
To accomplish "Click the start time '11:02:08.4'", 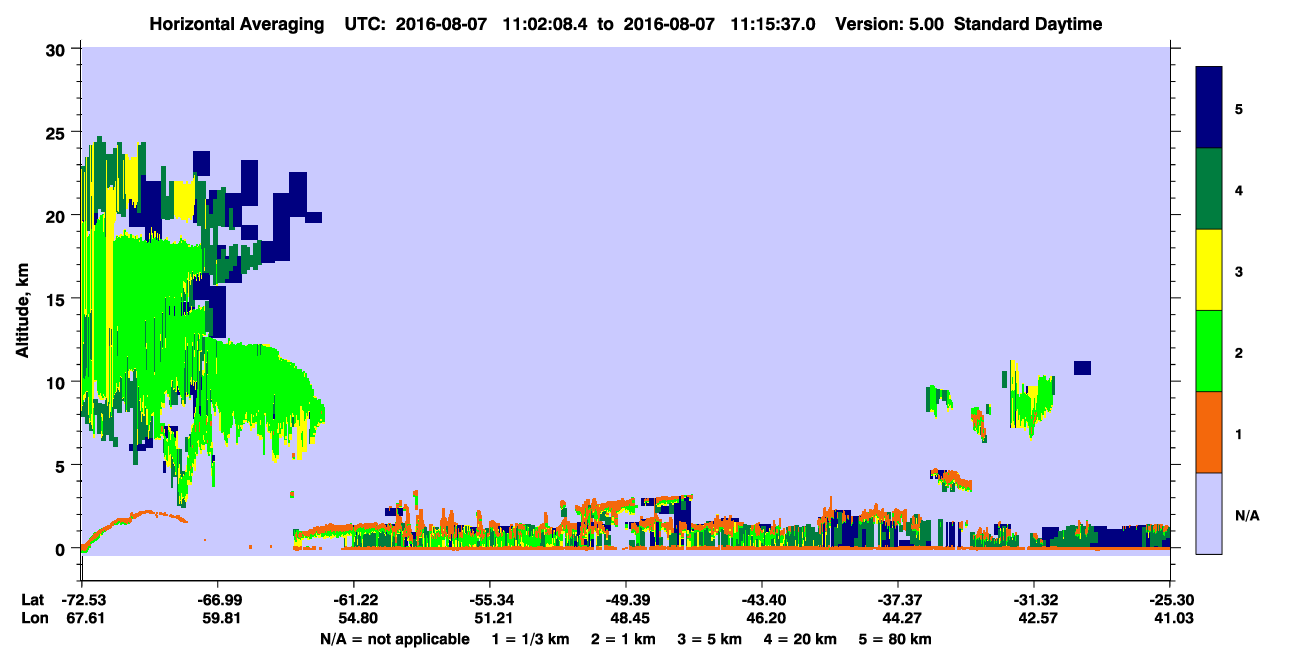I will [x=544, y=24].
